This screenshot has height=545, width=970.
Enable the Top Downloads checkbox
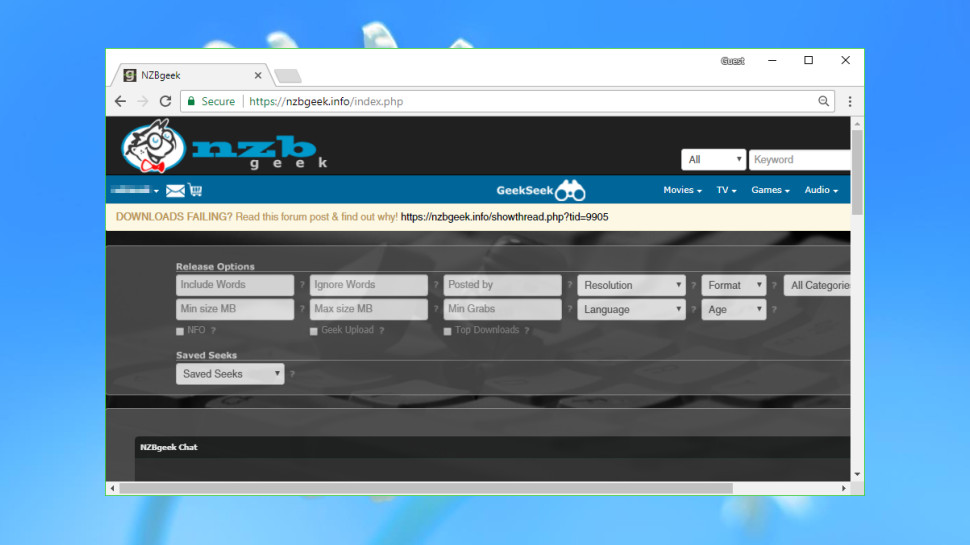[x=447, y=331]
